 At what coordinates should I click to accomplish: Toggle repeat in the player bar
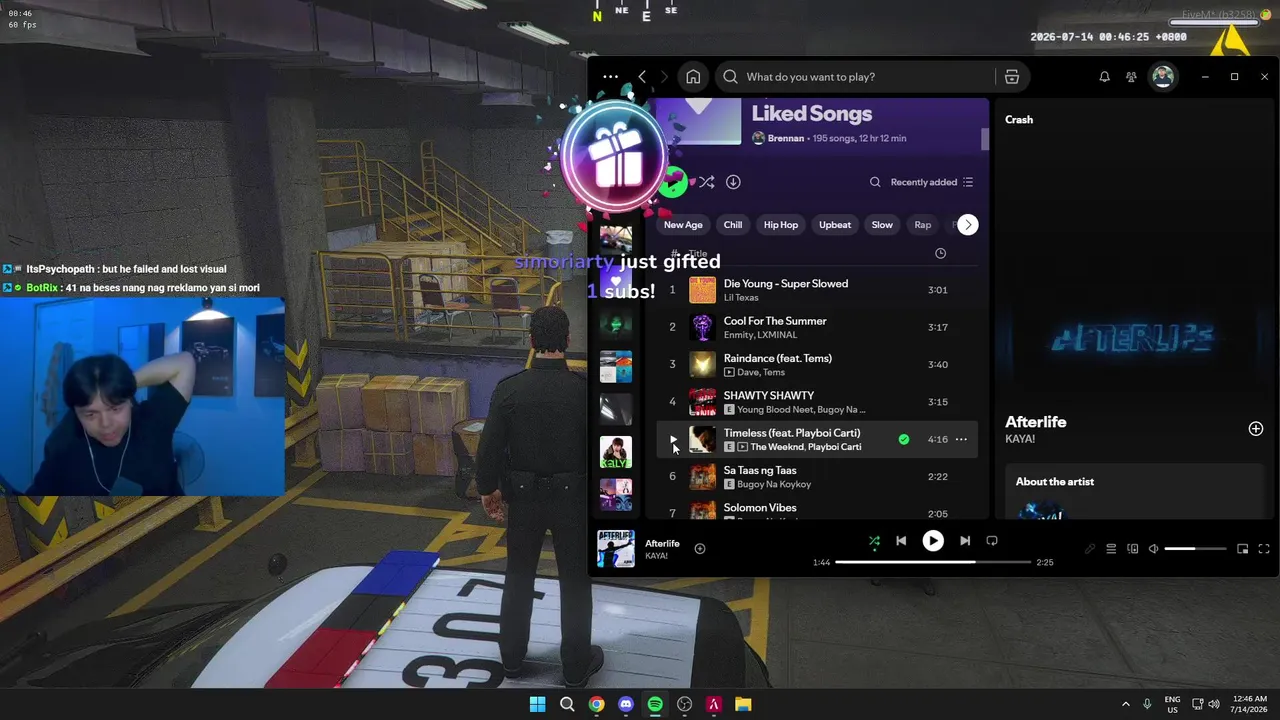coord(992,541)
